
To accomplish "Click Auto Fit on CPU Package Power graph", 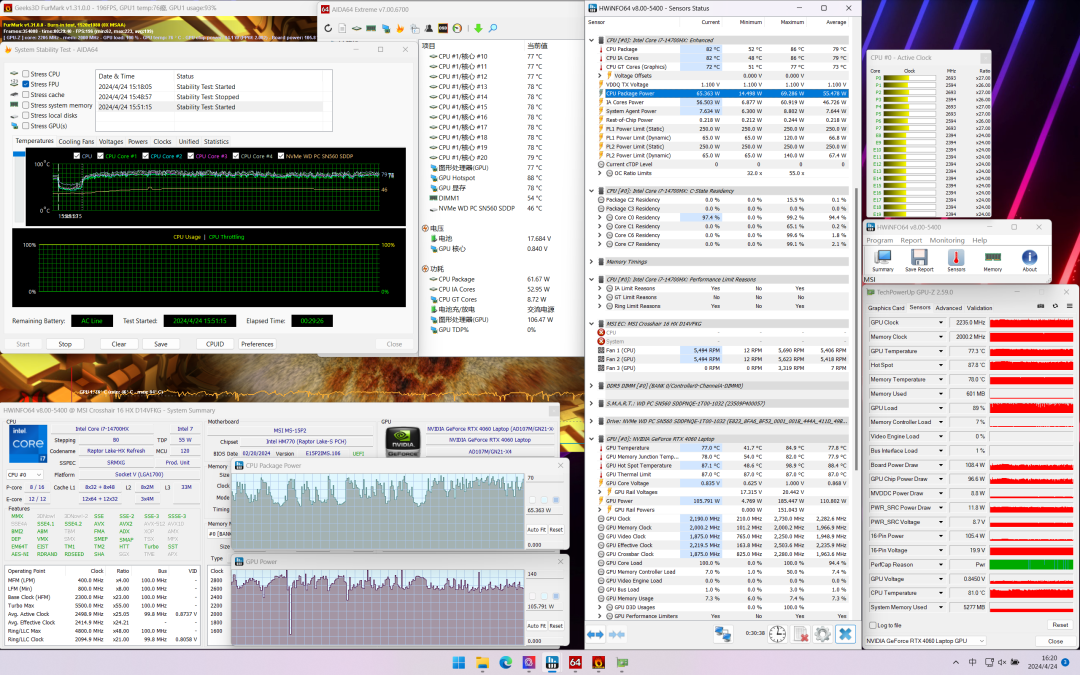I will point(537,530).
